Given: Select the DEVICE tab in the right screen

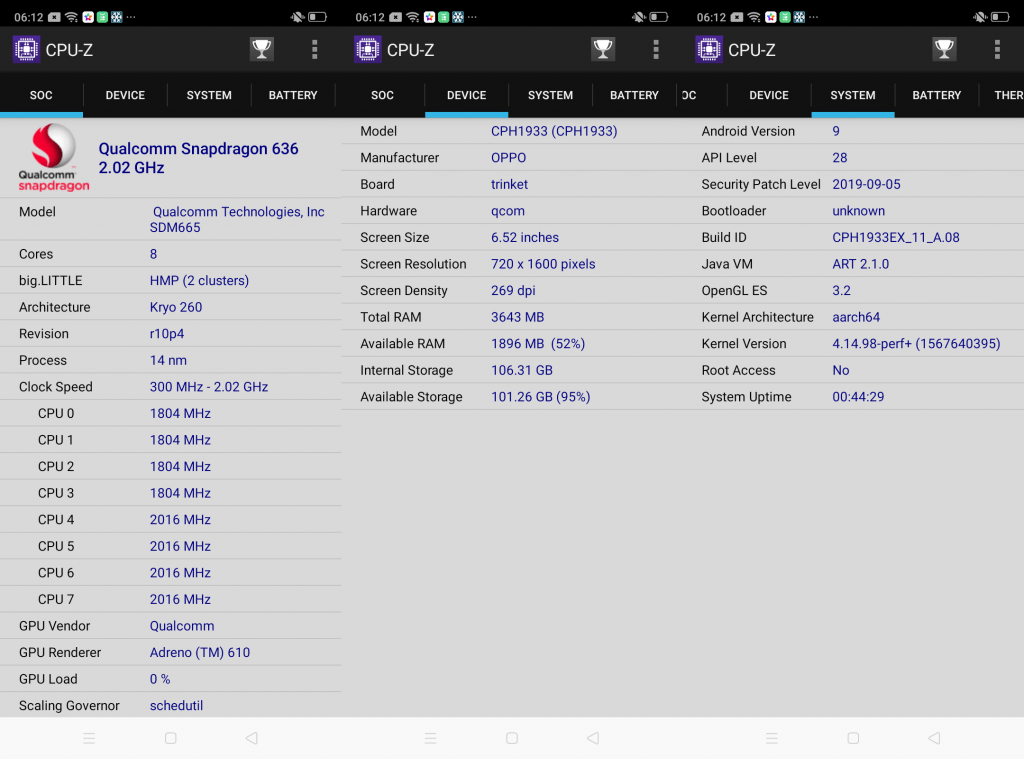Looking at the screenshot, I should tap(769, 95).
